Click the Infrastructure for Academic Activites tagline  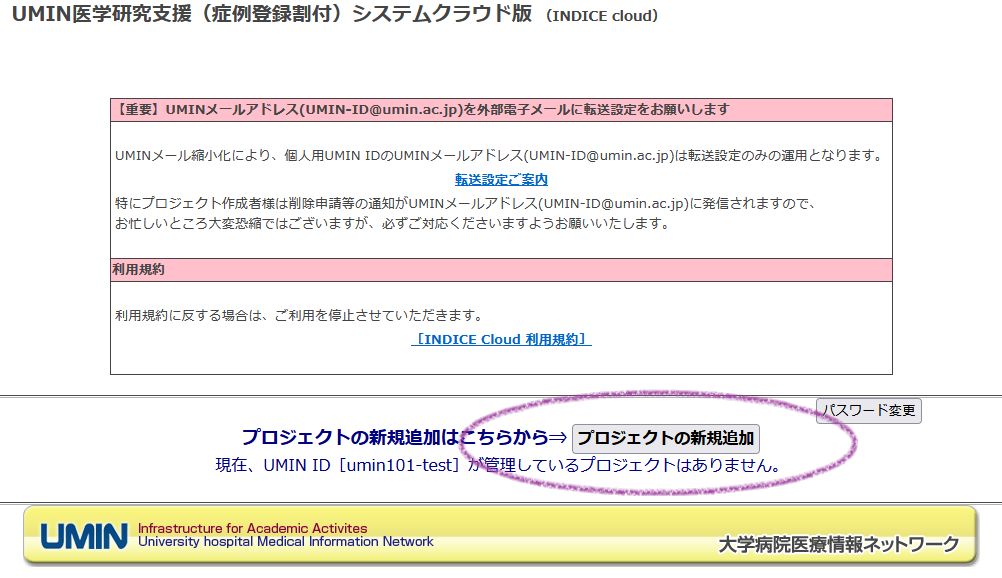pos(252,528)
